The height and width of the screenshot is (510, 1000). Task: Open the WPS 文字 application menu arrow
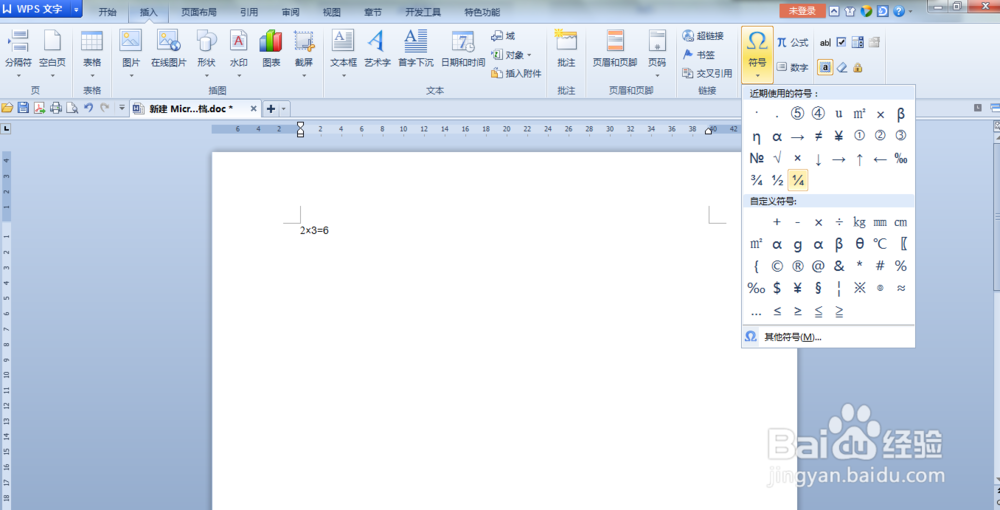point(77,10)
